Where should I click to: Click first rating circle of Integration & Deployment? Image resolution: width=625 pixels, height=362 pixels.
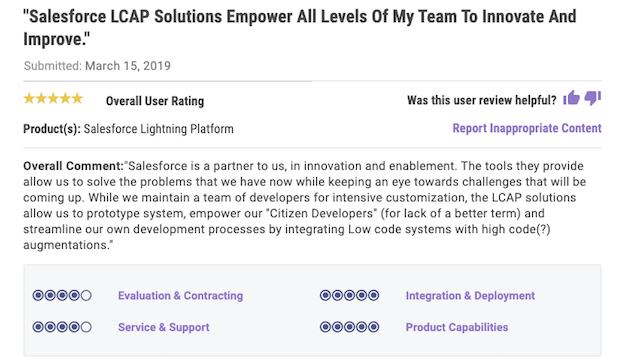coord(325,295)
